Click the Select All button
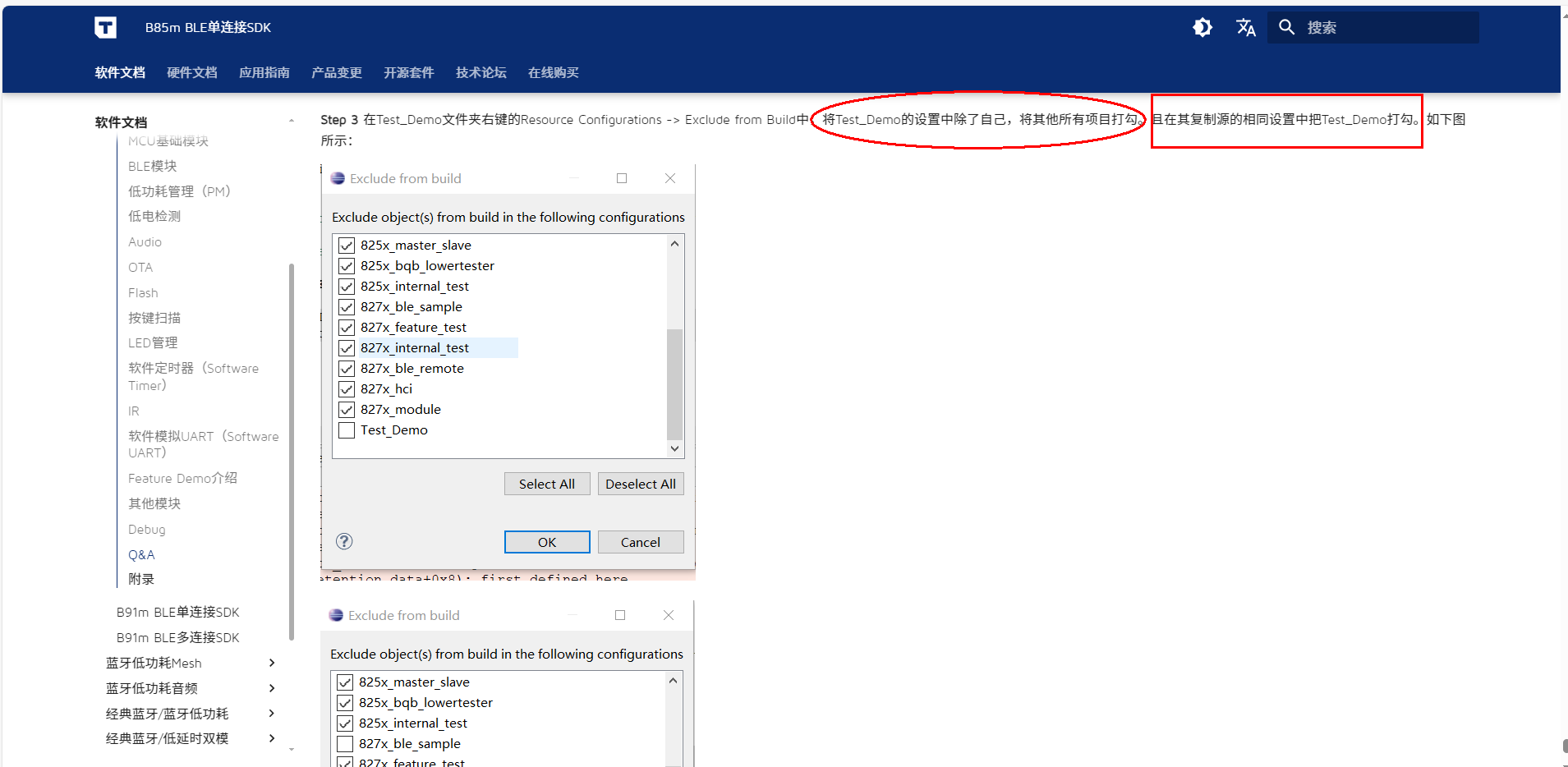 pyautogui.click(x=547, y=484)
